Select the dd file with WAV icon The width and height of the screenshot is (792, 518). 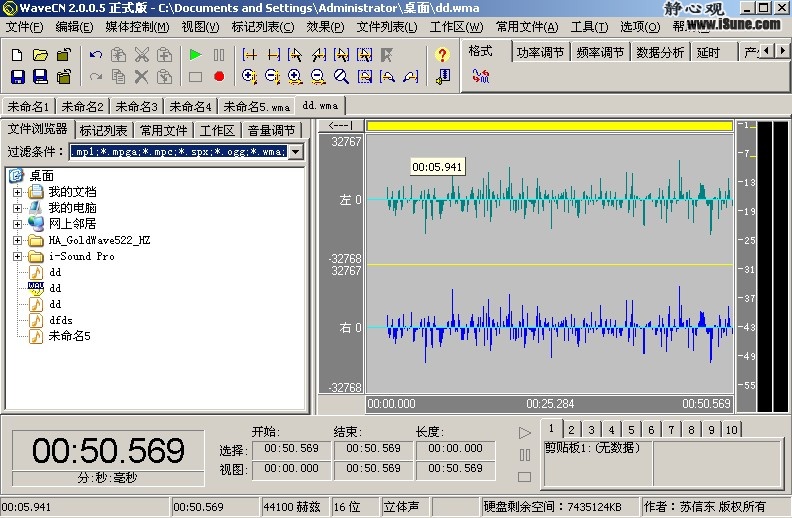[55, 288]
